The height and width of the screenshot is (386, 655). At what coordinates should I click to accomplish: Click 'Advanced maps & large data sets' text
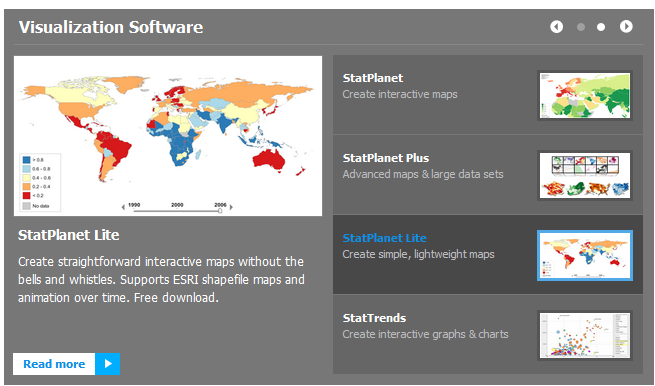[423, 174]
